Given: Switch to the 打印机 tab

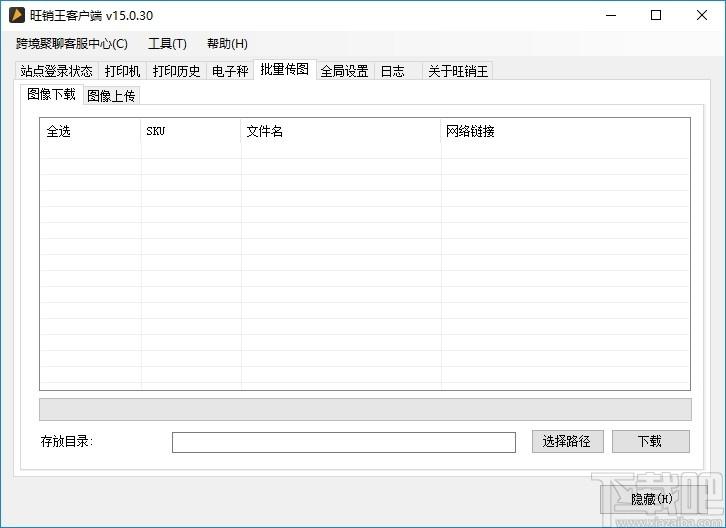Looking at the screenshot, I should [122, 71].
